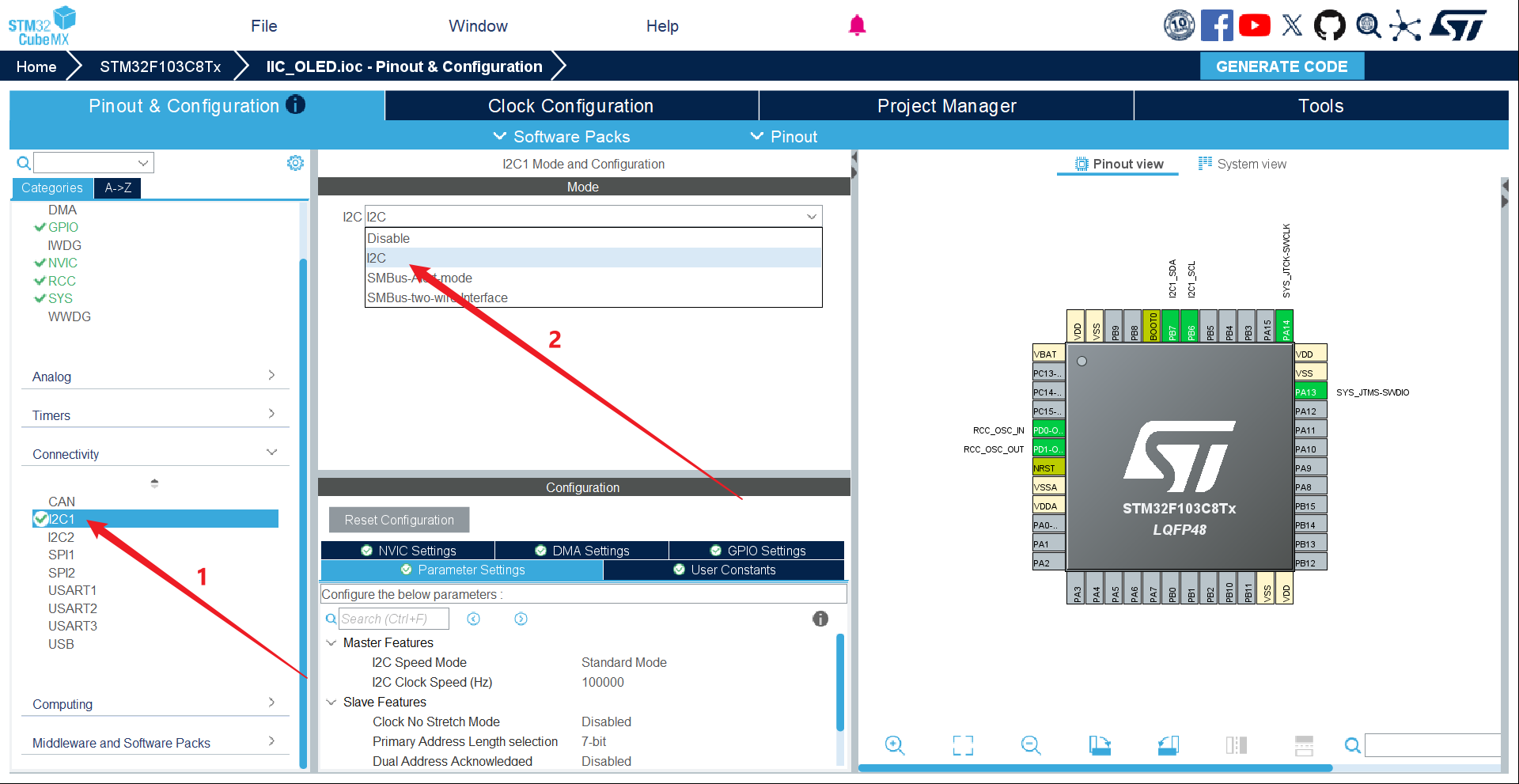Open the GitHub link icon
The height and width of the screenshot is (784, 1519).
(1329, 25)
